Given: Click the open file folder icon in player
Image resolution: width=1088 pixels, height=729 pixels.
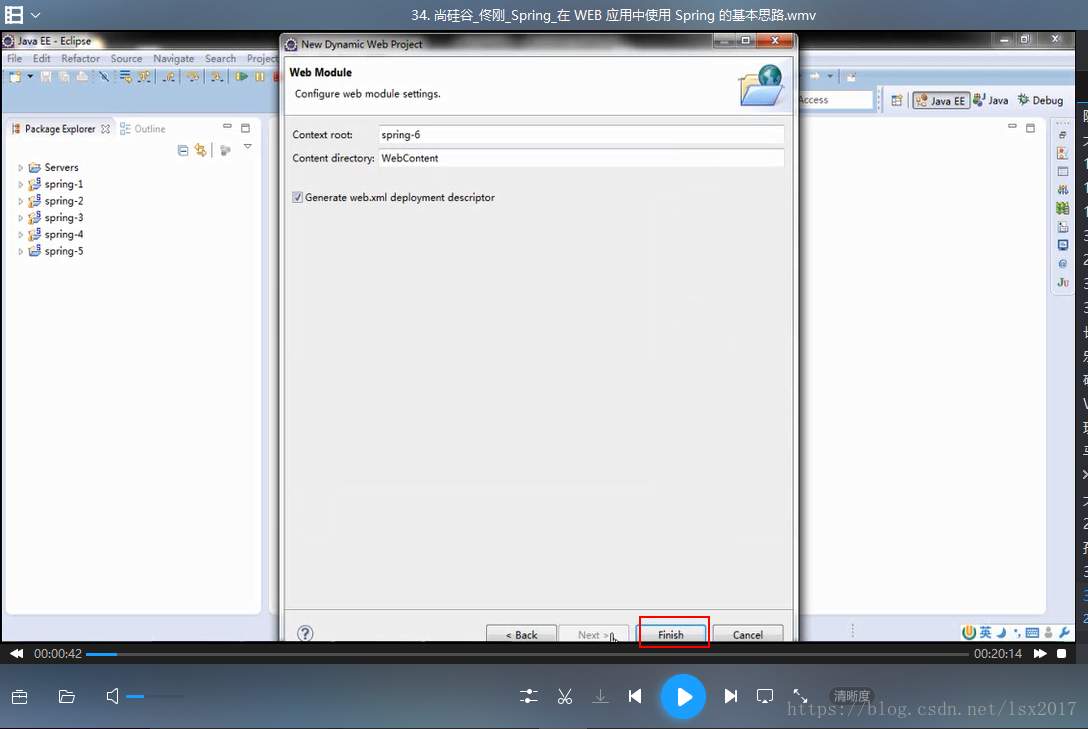Looking at the screenshot, I should tap(67, 696).
